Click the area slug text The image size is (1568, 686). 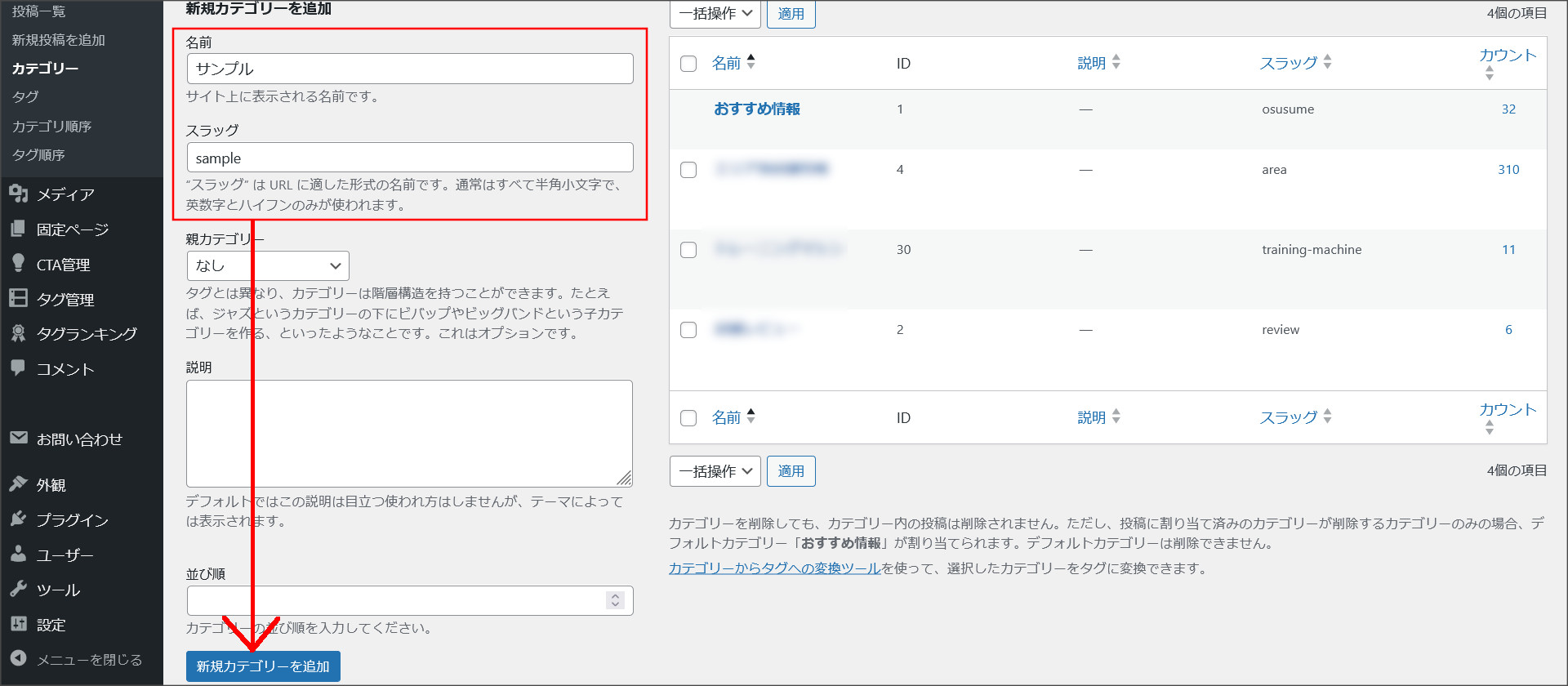(x=1274, y=170)
